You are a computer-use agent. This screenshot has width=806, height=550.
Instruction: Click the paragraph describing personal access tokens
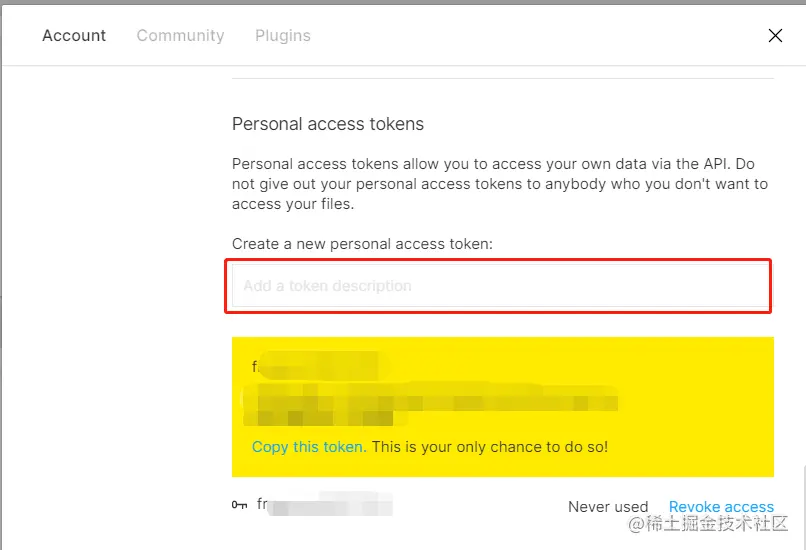click(x=500, y=184)
